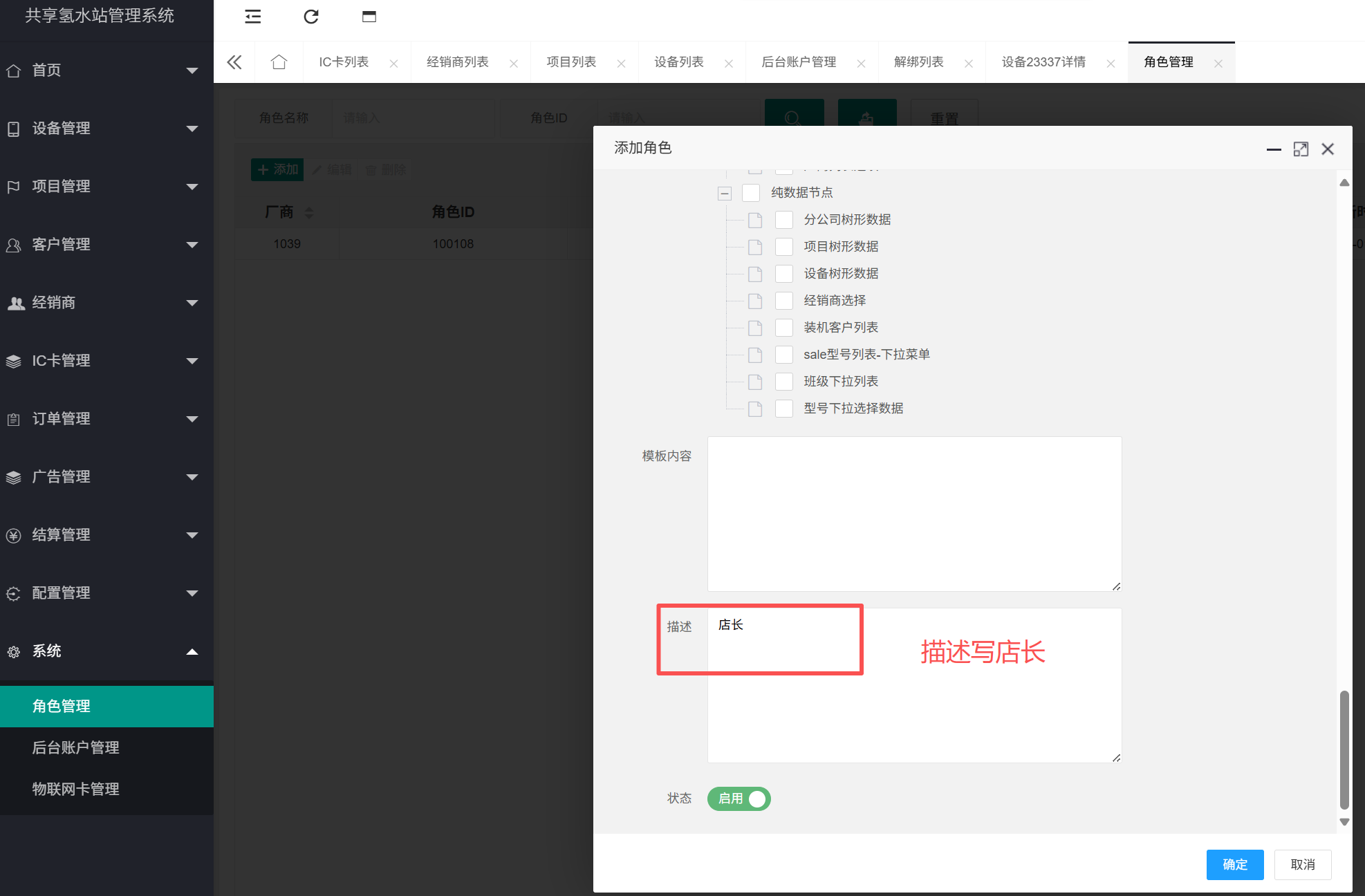Expand the 经销商 sidebar menu arrow

point(192,303)
